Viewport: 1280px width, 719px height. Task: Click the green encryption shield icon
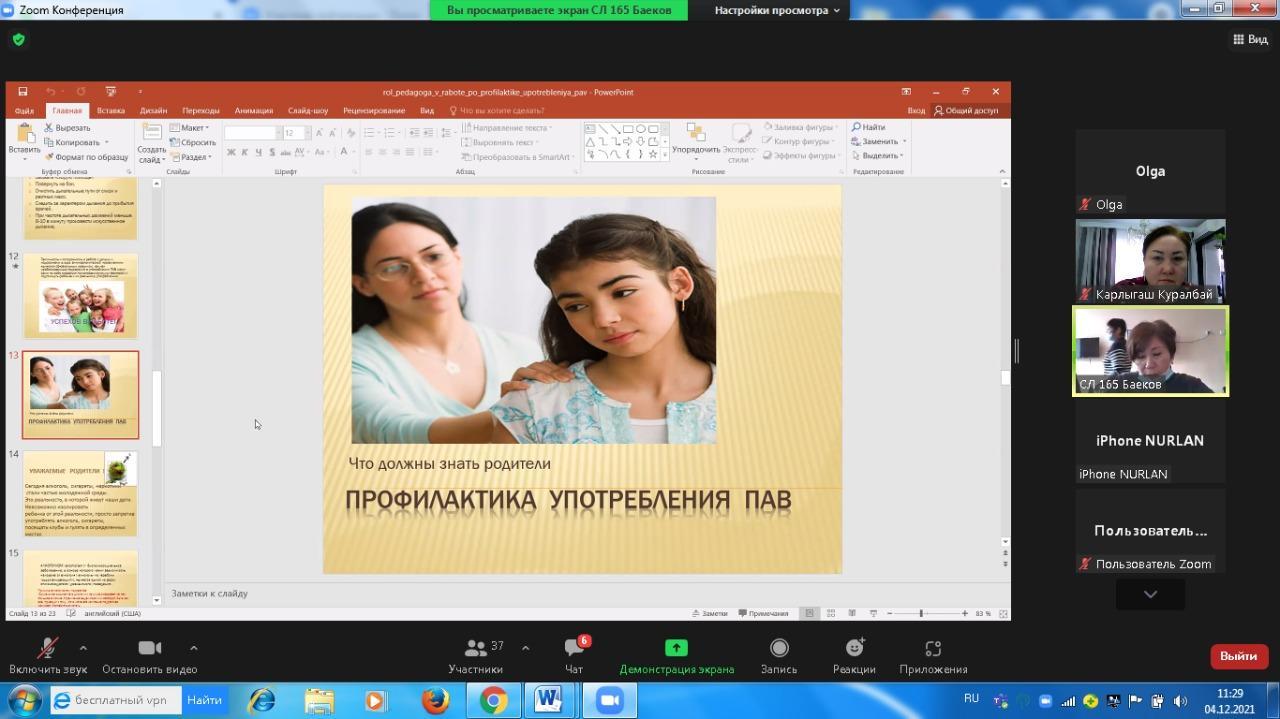(18, 40)
